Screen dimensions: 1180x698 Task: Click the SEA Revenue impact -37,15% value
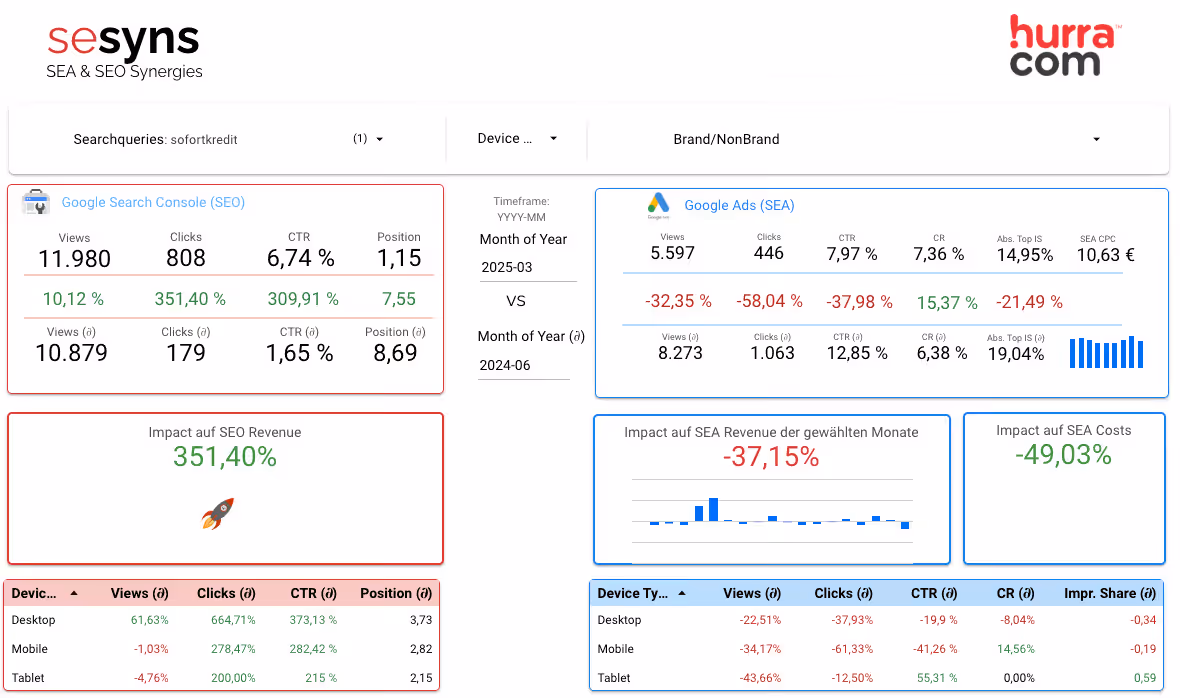[771, 457]
